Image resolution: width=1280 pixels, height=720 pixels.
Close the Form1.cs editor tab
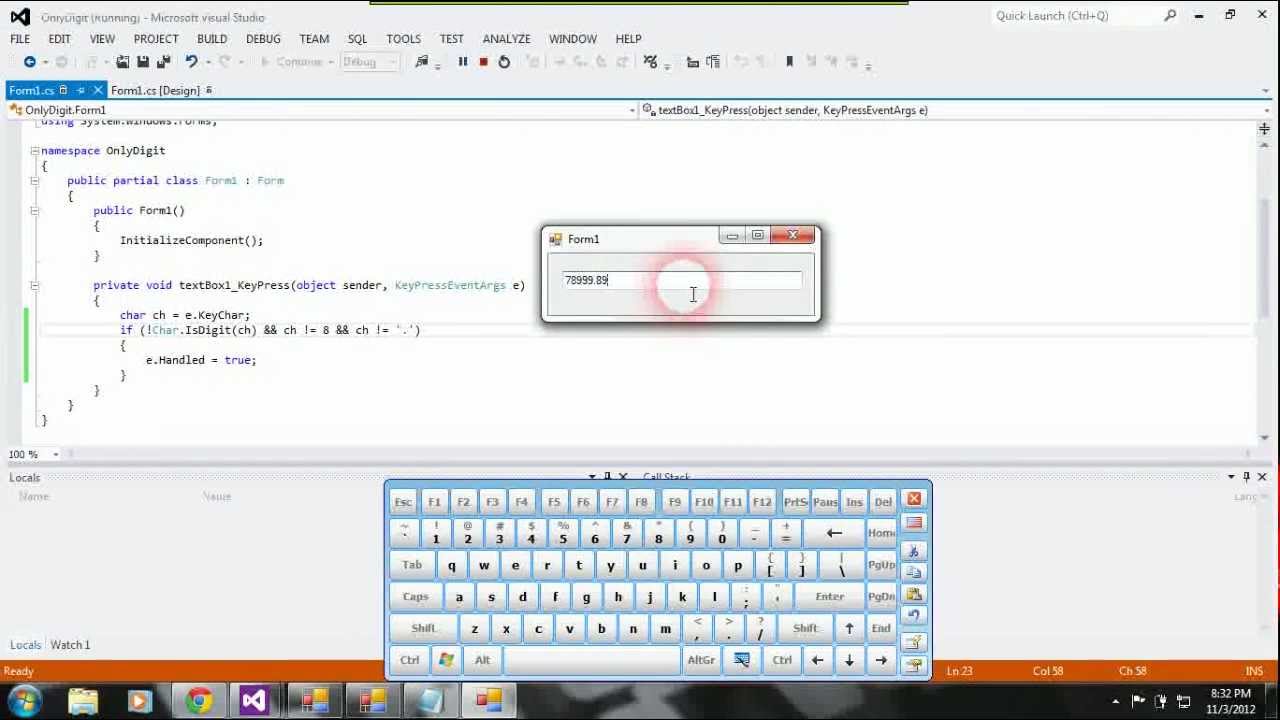tap(97, 90)
